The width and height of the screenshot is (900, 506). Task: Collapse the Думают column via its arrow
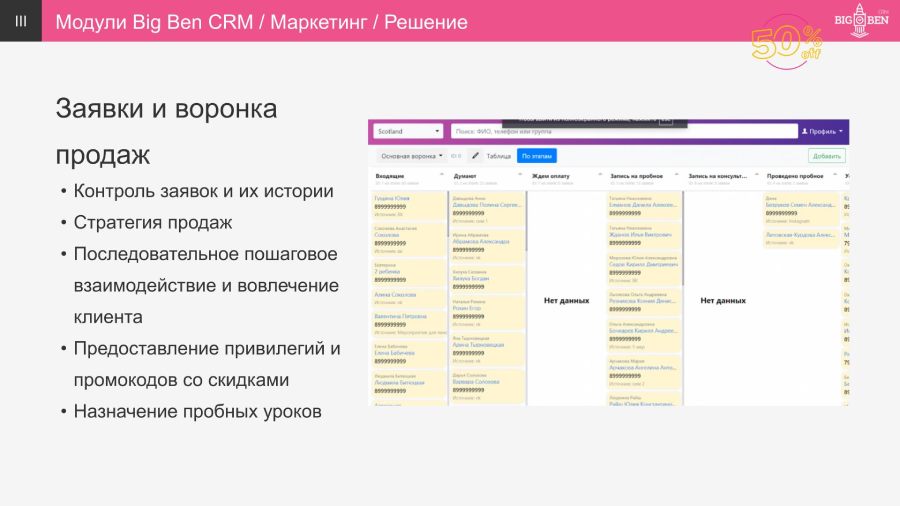[x=520, y=174]
